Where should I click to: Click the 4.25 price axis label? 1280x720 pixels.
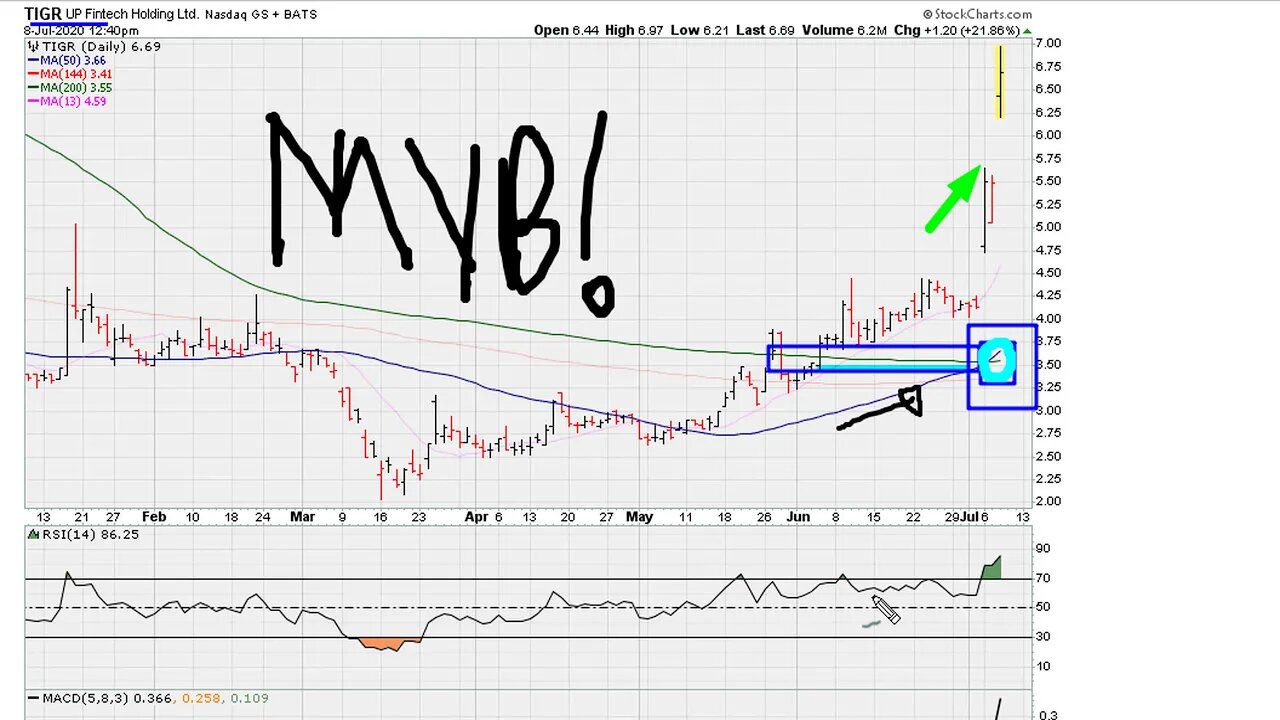point(1047,296)
